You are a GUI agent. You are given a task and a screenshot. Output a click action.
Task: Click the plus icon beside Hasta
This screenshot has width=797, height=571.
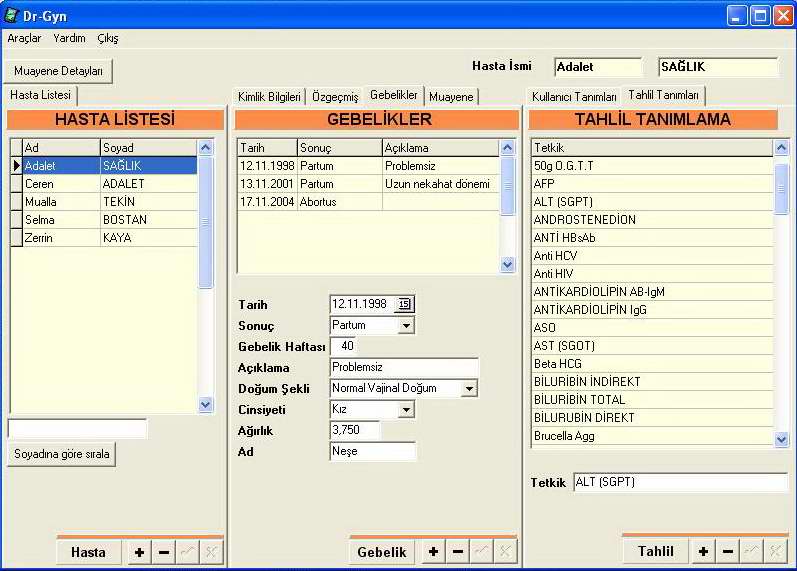click(x=139, y=552)
